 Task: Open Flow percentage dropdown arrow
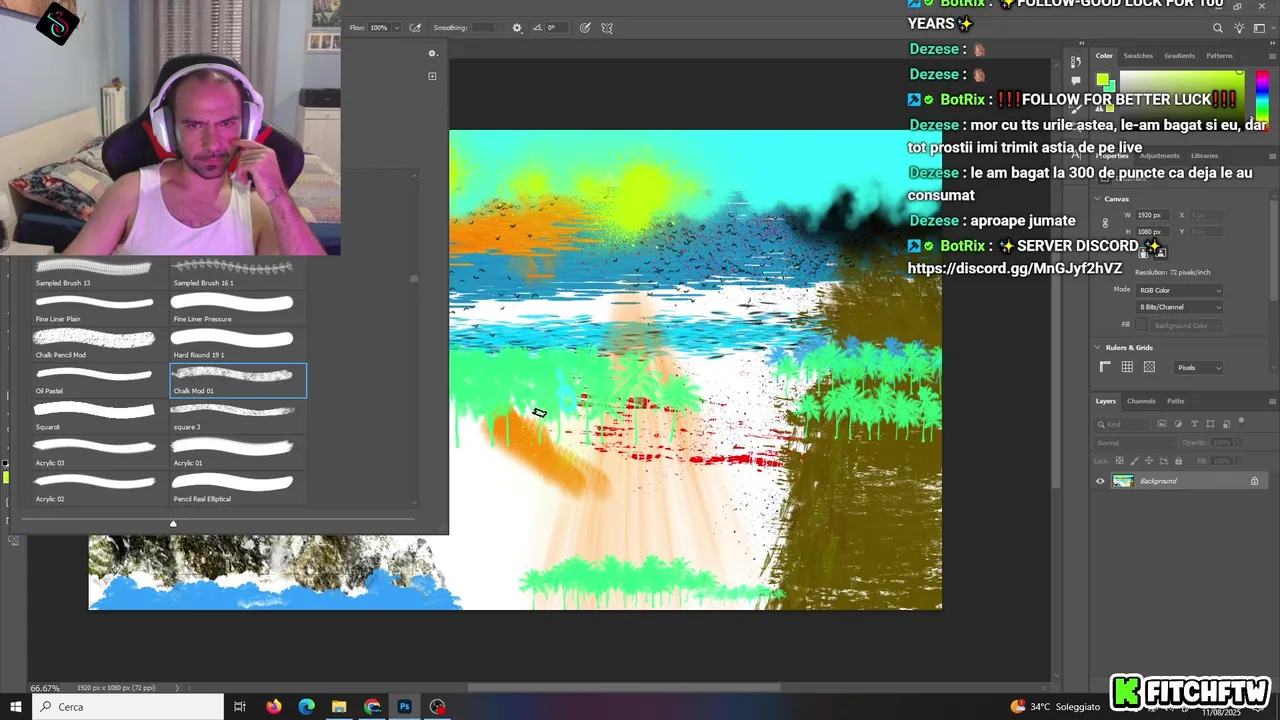click(396, 28)
